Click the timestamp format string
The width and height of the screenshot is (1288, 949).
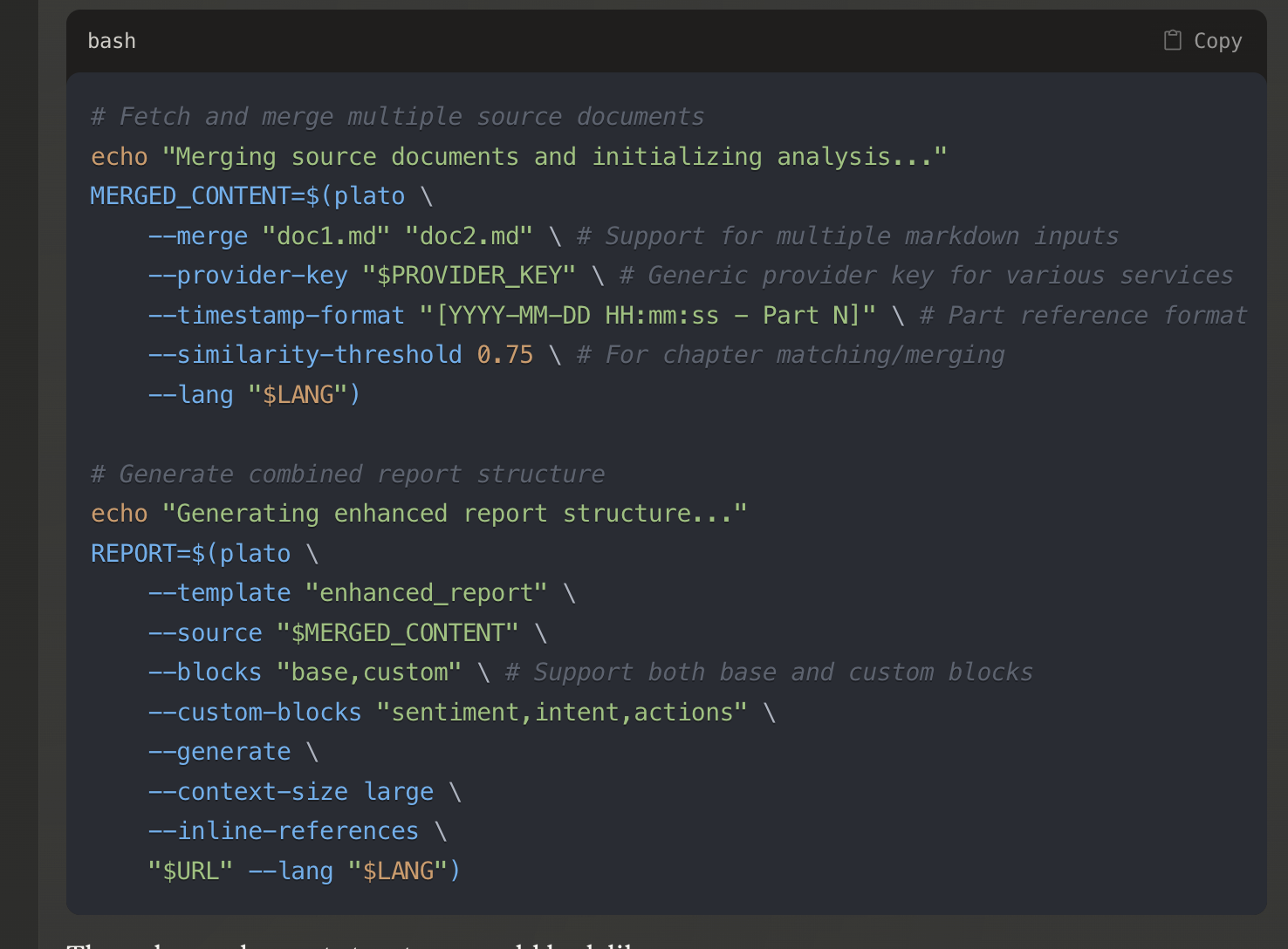point(650,315)
